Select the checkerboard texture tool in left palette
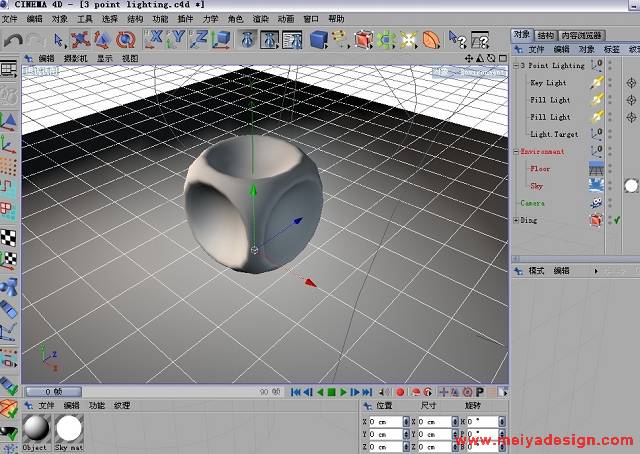Viewport: 640px width, 454px height. click(x=8, y=238)
